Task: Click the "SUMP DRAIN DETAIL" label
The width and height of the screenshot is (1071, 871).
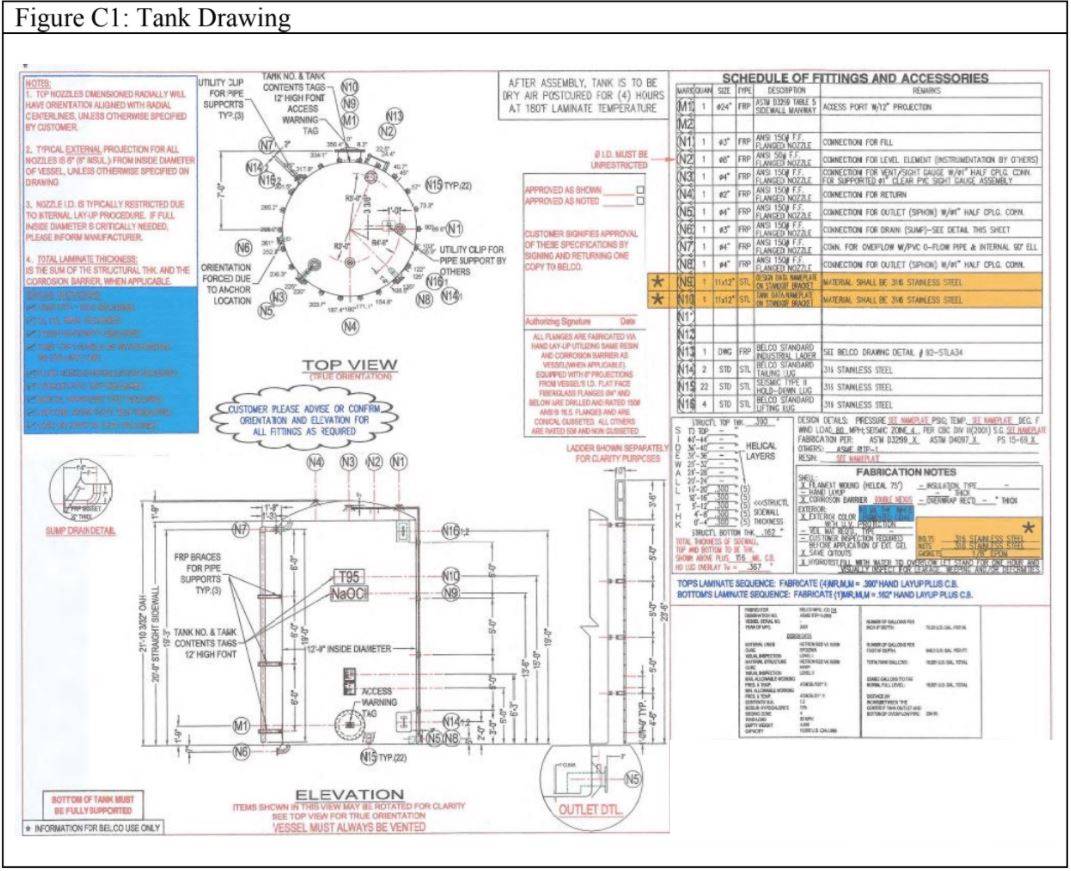Action: [81, 531]
